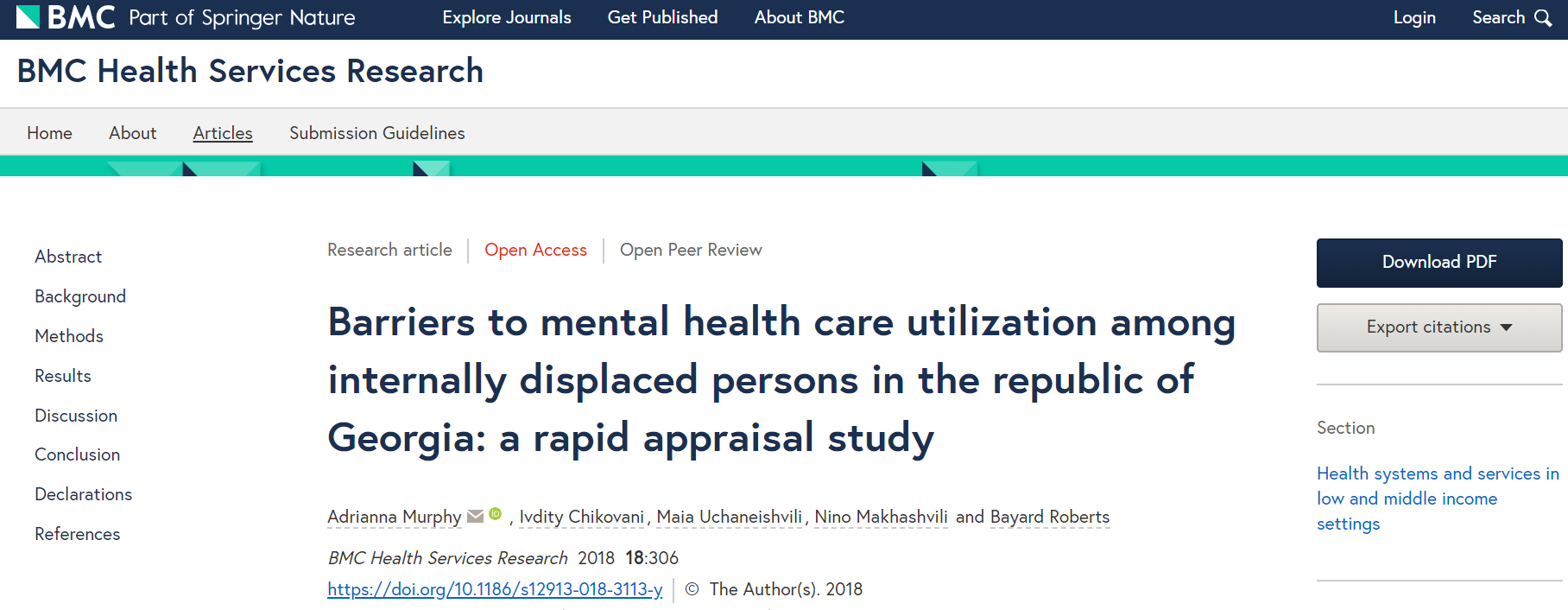Expand the Export citations dropdown

point(1438,327)
